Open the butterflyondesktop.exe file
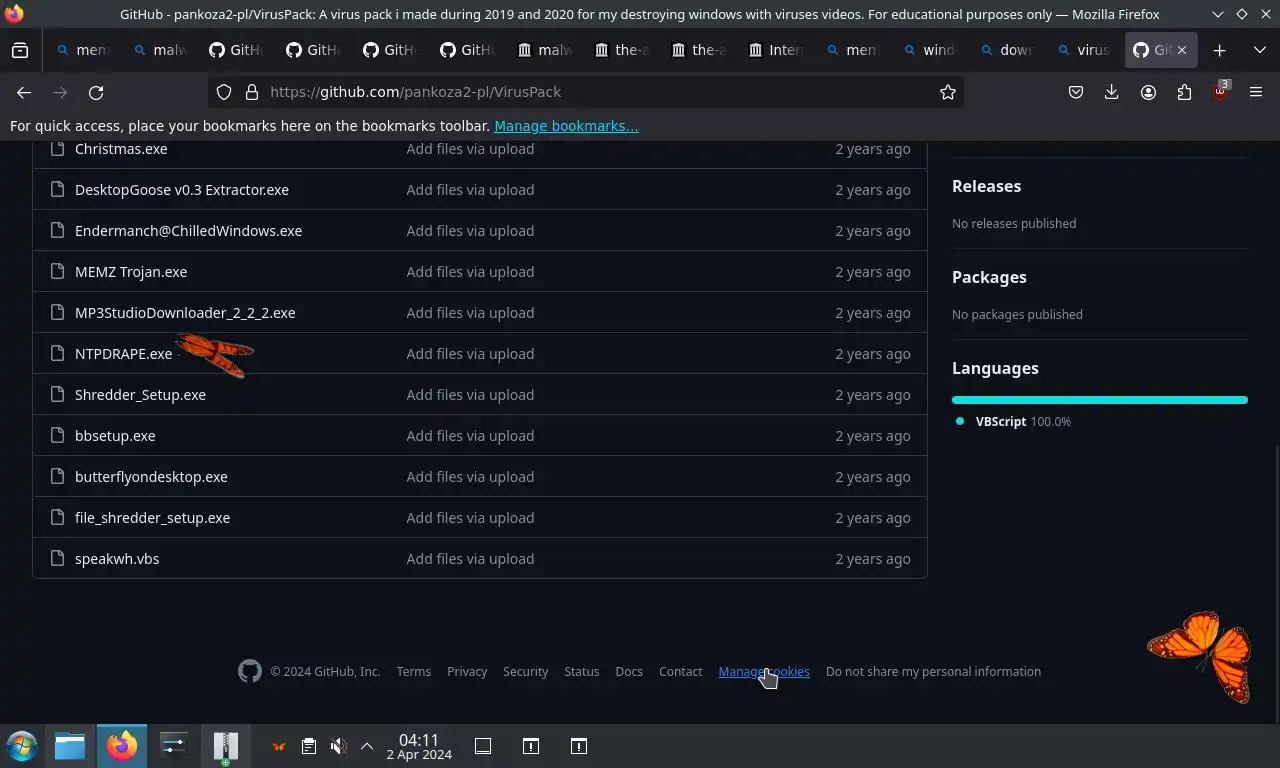Screen dimensions: 1280x768 tap(151, 477)
